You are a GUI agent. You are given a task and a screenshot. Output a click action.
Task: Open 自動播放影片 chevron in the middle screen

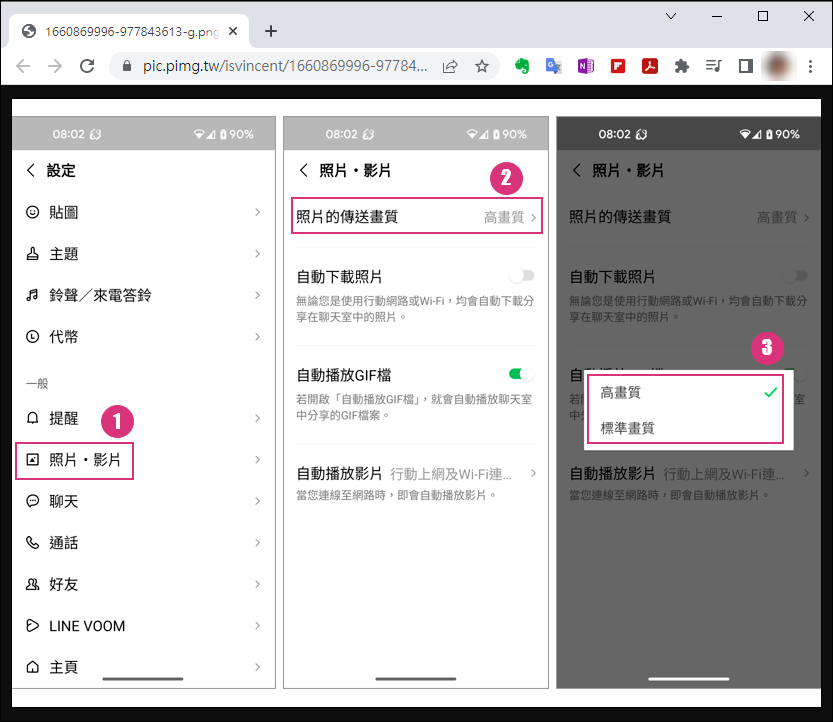[533, 473]
